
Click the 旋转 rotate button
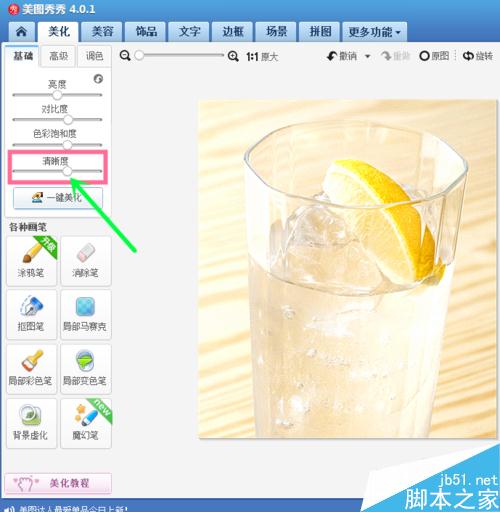(x=478, y=56)
